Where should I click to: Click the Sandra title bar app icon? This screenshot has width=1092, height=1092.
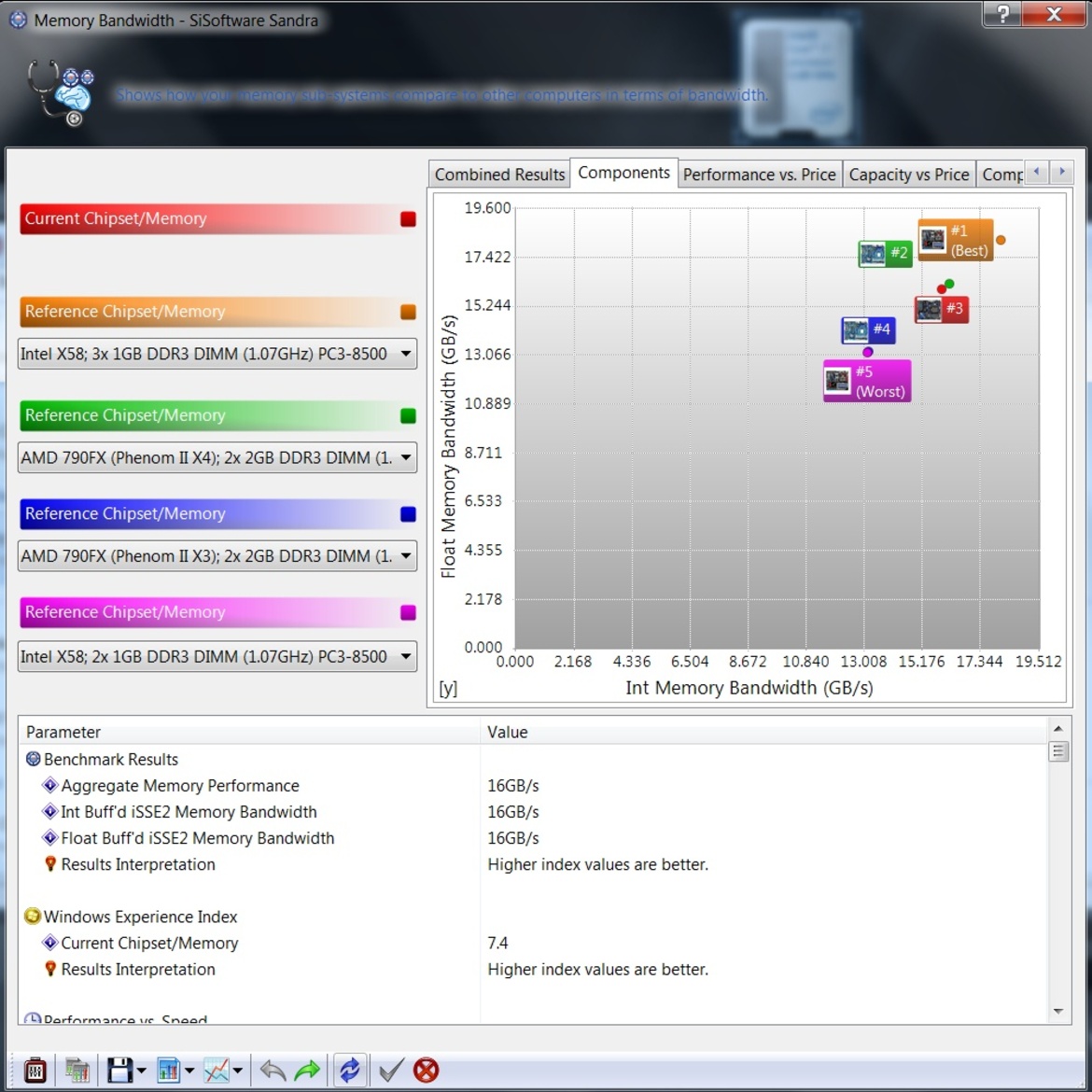[18, 21]
